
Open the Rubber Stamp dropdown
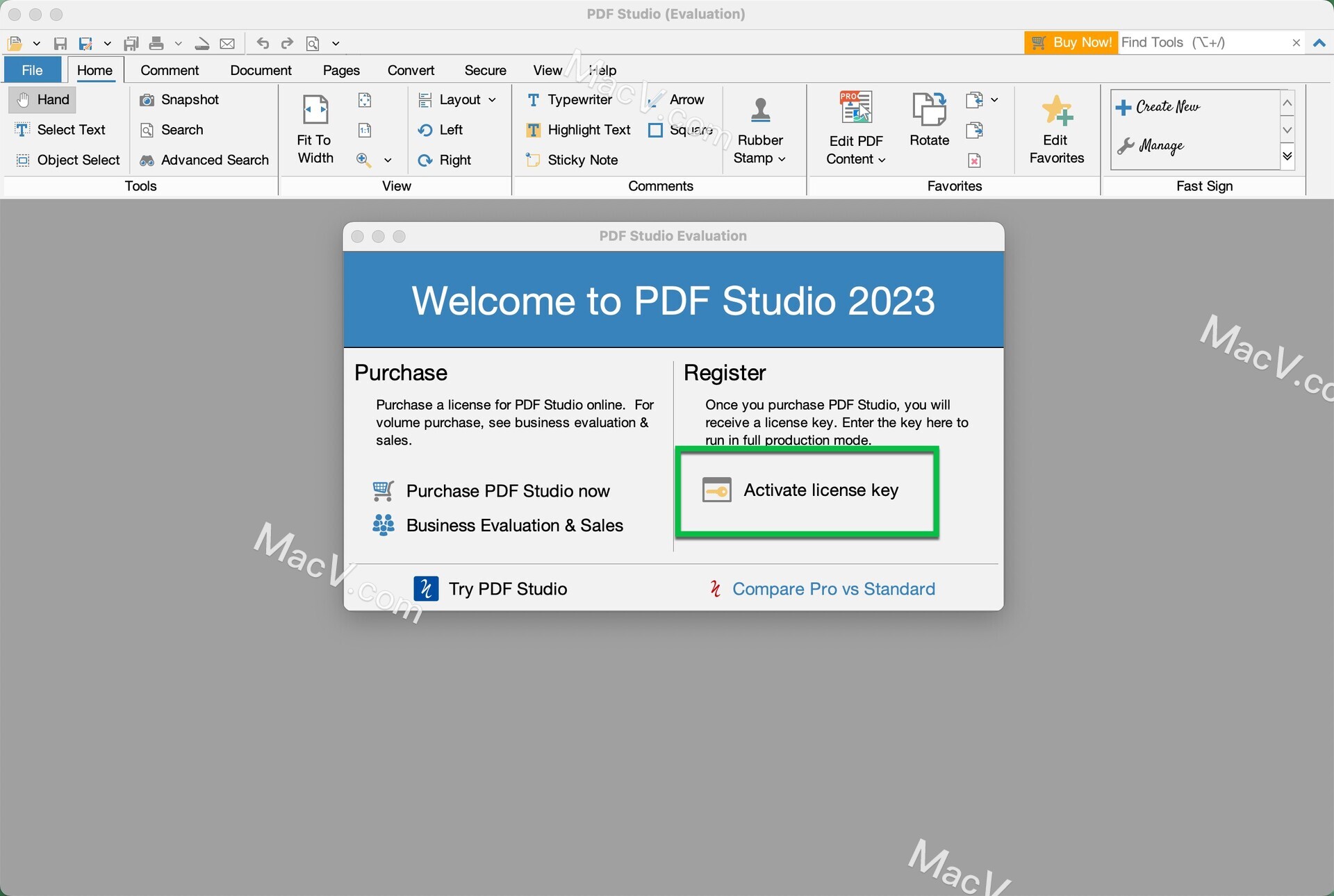point(760,130)
